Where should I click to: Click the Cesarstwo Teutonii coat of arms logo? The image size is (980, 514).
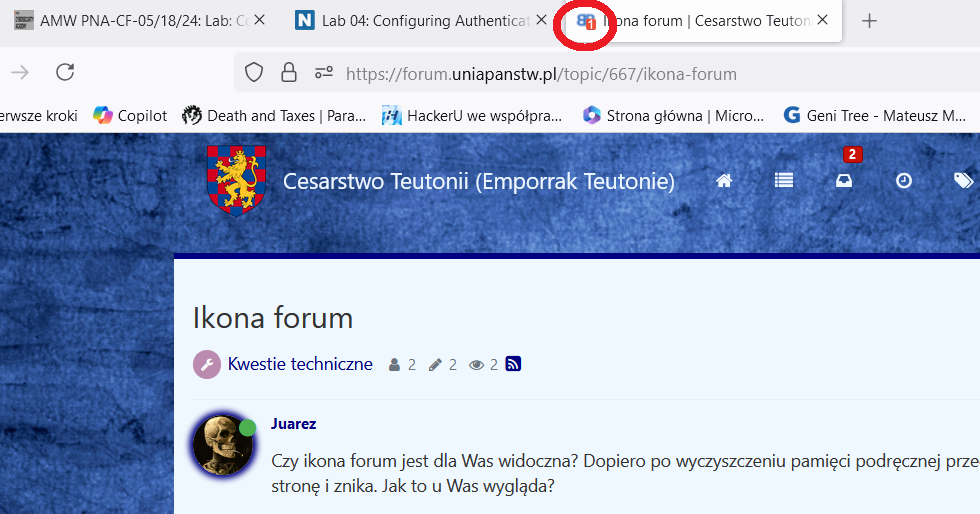click(x=236, y=180)
